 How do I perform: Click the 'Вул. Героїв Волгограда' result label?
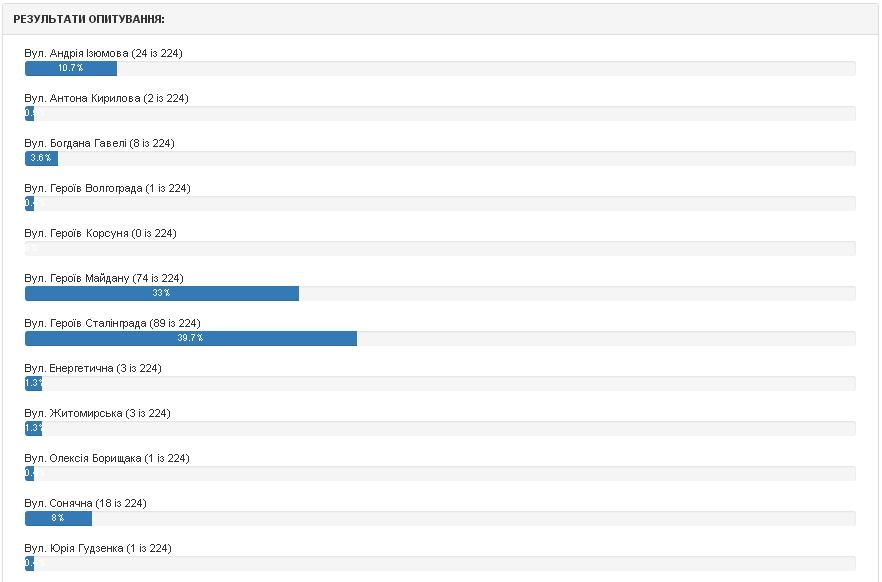(x=107, y=188)
